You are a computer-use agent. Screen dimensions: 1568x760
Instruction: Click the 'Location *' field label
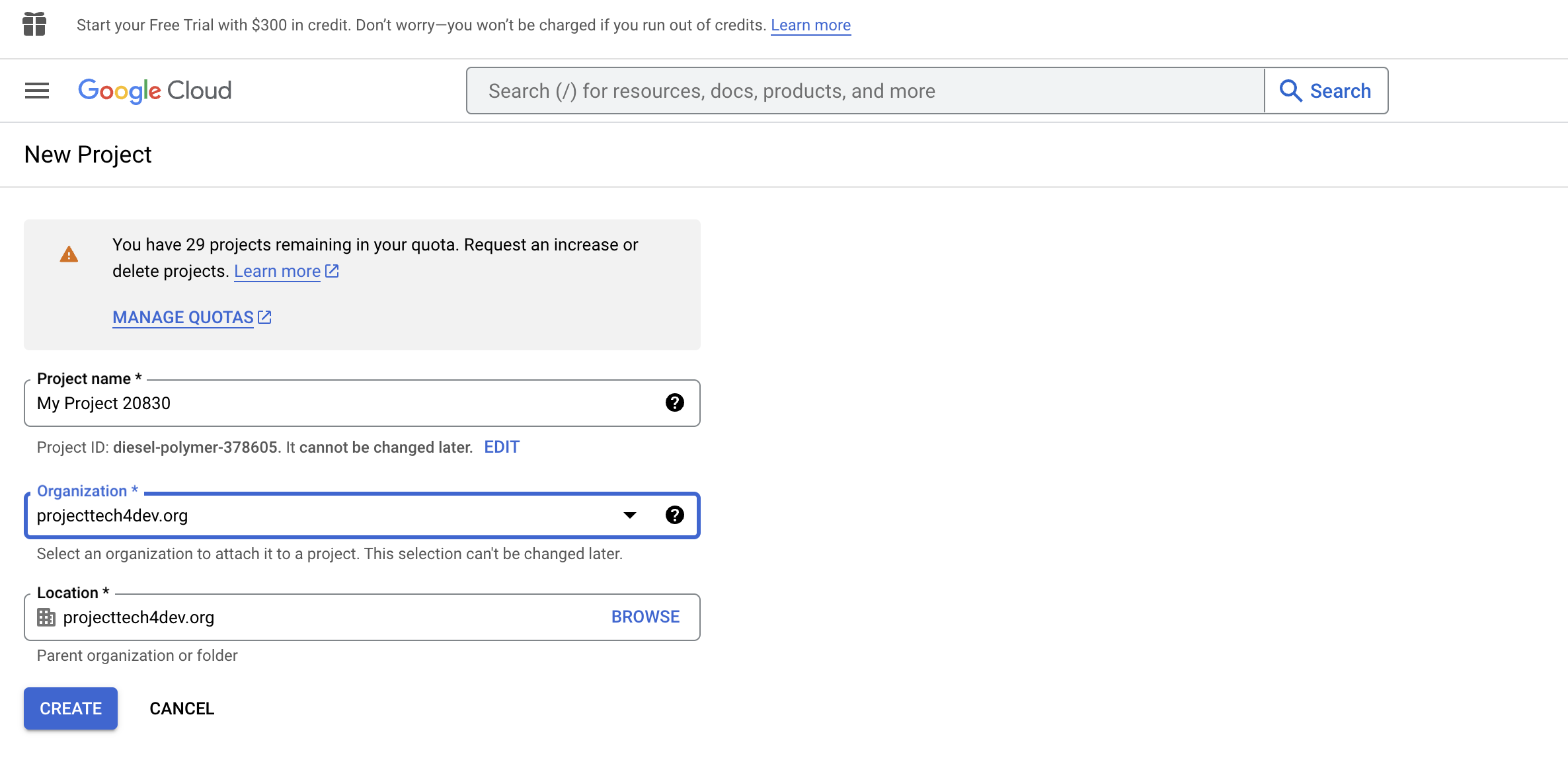[73, 593]
